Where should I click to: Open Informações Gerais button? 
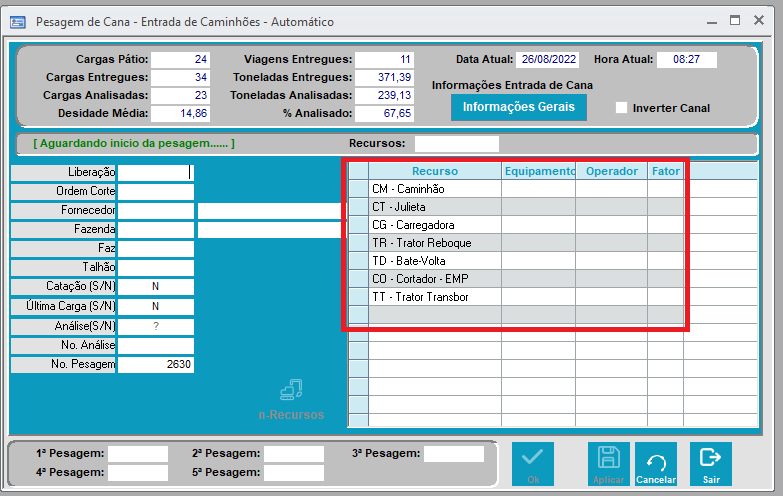(519, 107)
